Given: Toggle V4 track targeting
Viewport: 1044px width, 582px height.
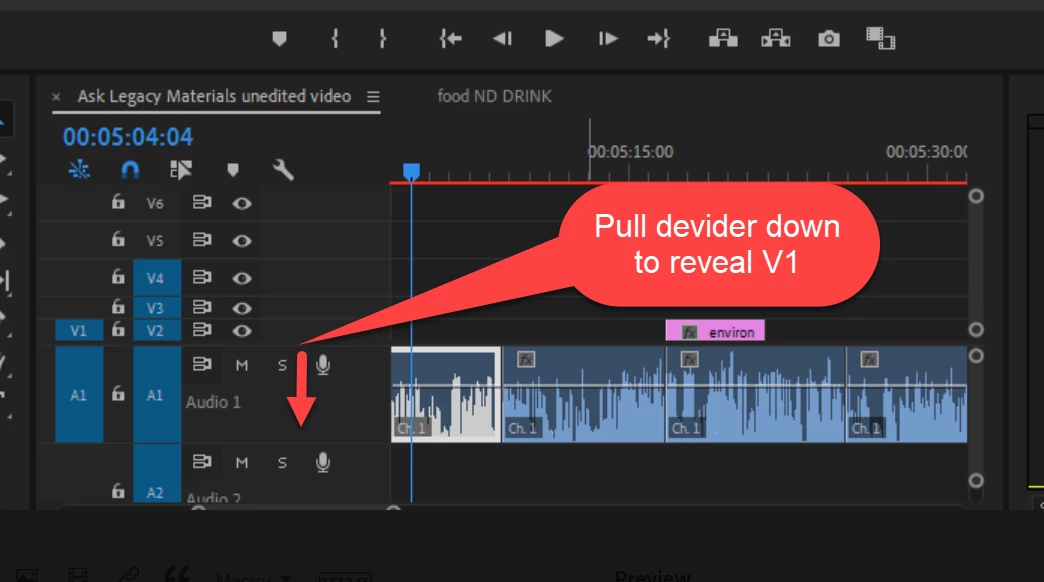Looking at the screenshot, I should click(x=156, y=278).
